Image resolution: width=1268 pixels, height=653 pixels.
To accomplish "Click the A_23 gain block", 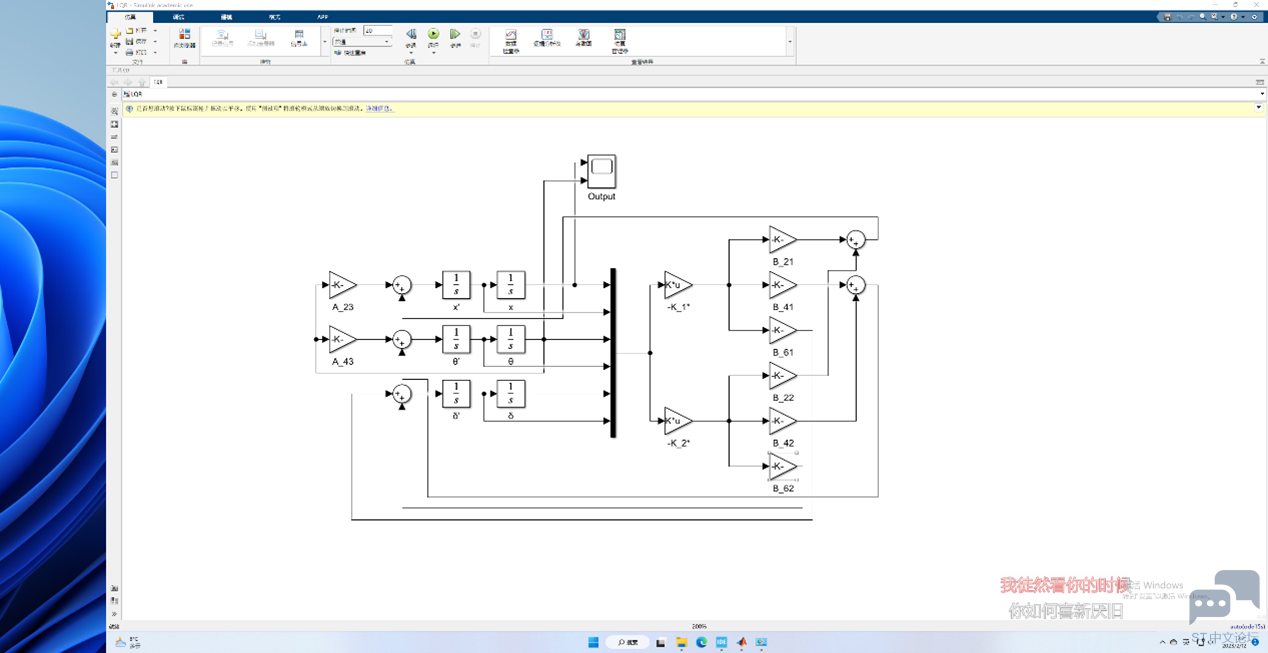I will coord(342,285).
